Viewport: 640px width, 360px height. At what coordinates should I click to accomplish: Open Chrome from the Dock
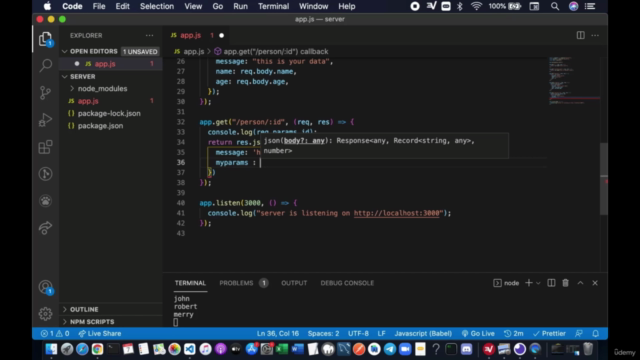pos(97,349)
